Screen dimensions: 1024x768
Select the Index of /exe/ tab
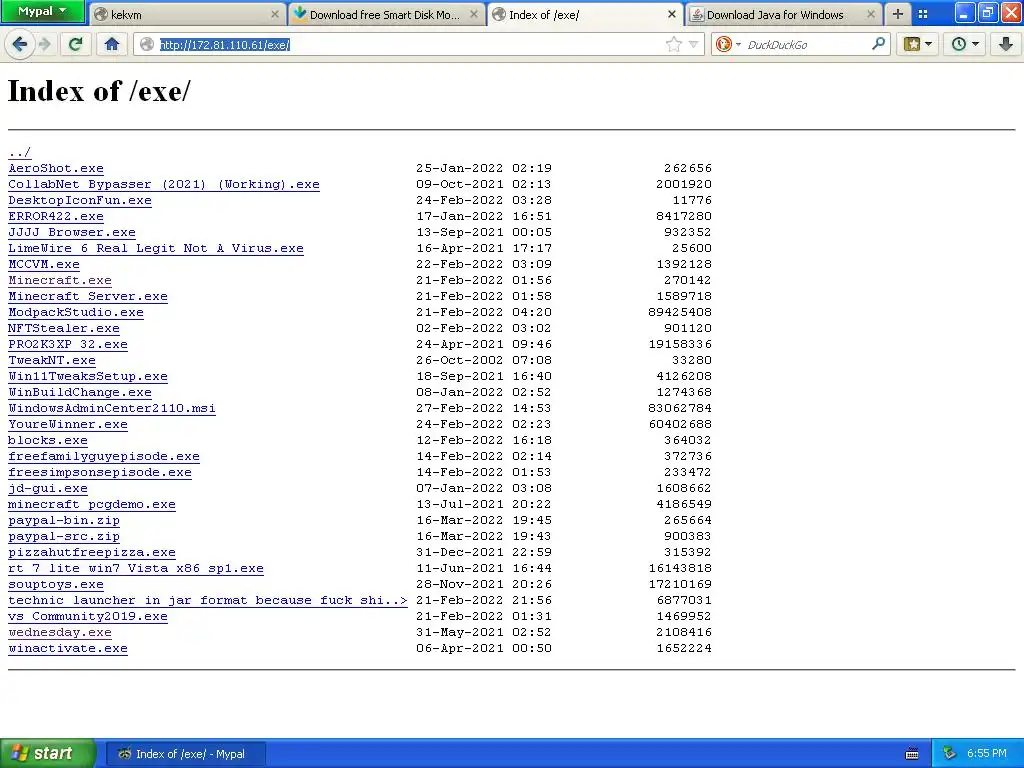[x=584, y=14]
